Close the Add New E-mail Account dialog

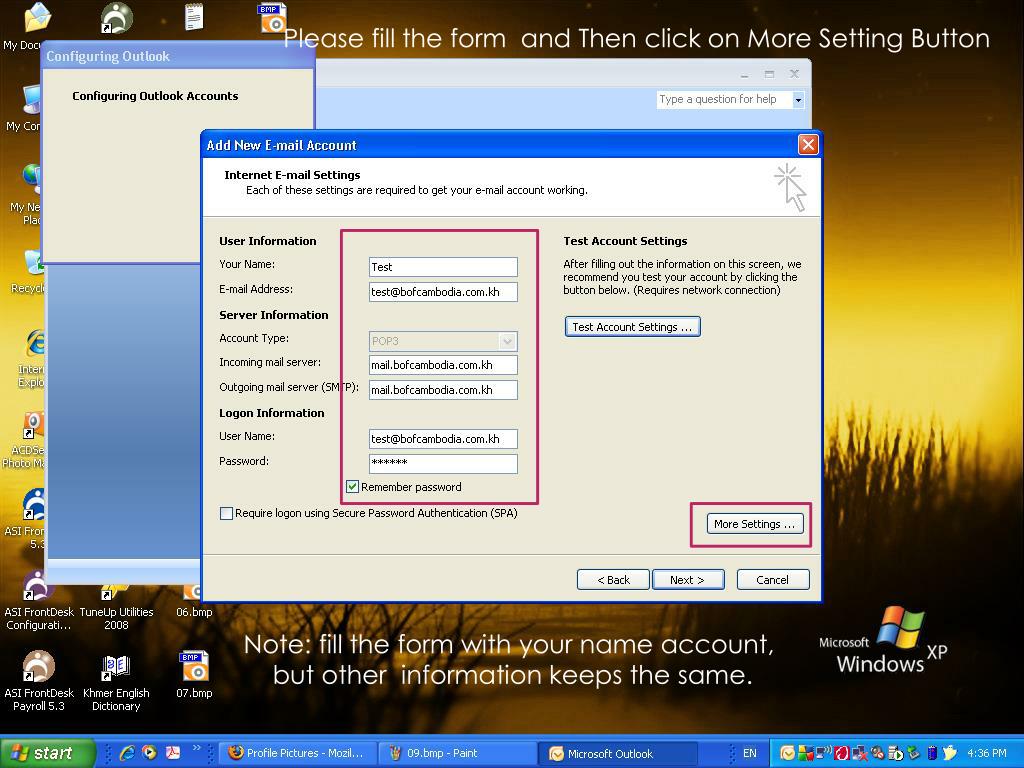pos(808,144)
